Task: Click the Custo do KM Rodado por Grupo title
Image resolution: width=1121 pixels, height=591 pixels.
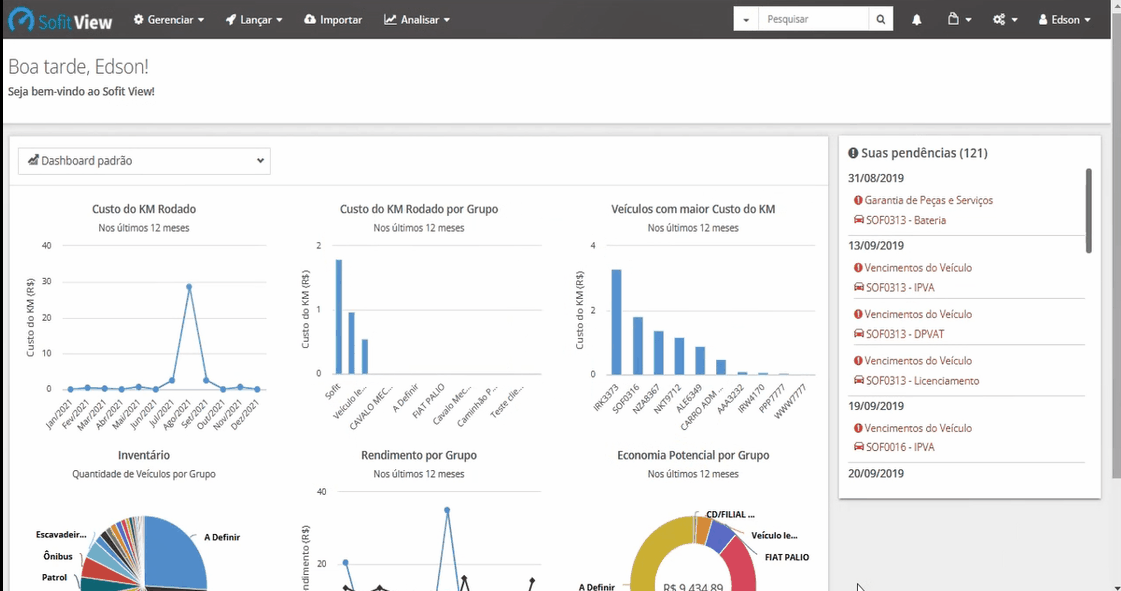Action: click(x=419, y=209)
